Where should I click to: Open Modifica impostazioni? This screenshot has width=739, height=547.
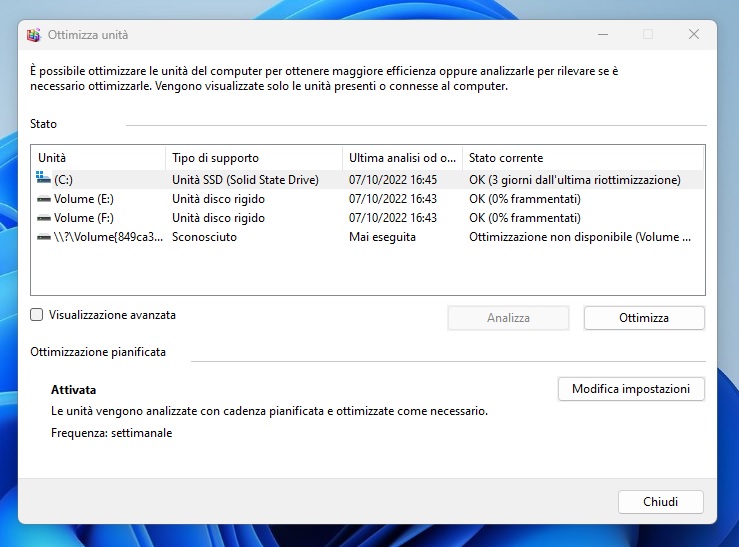pyautogui.click(x=631, y=389)
